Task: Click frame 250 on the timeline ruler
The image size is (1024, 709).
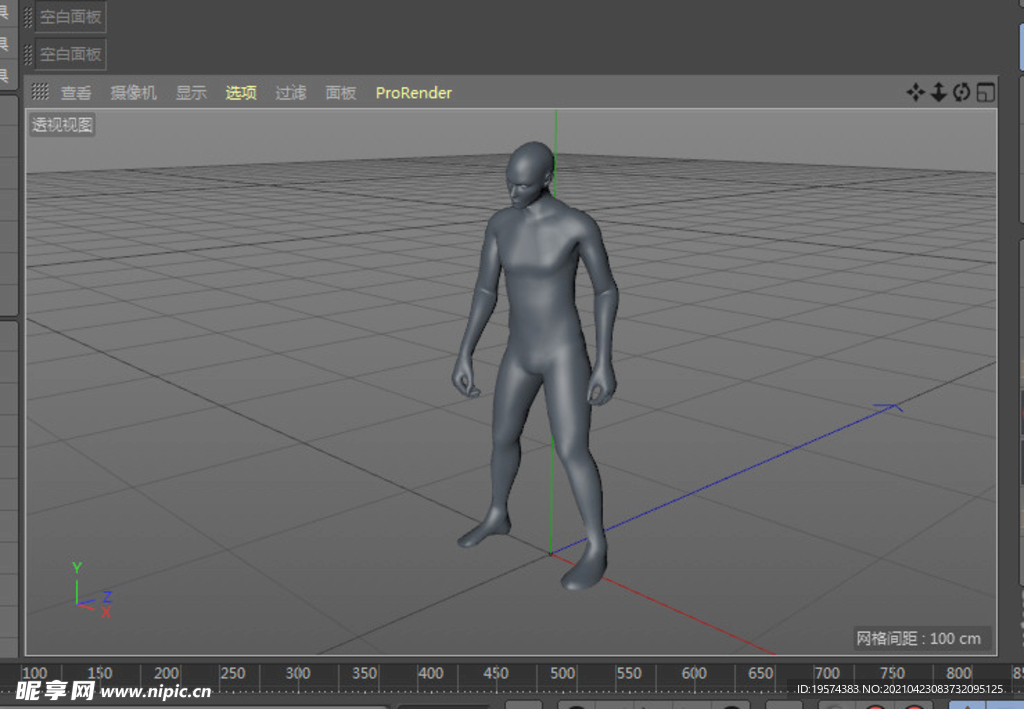Action: [232, 673]
